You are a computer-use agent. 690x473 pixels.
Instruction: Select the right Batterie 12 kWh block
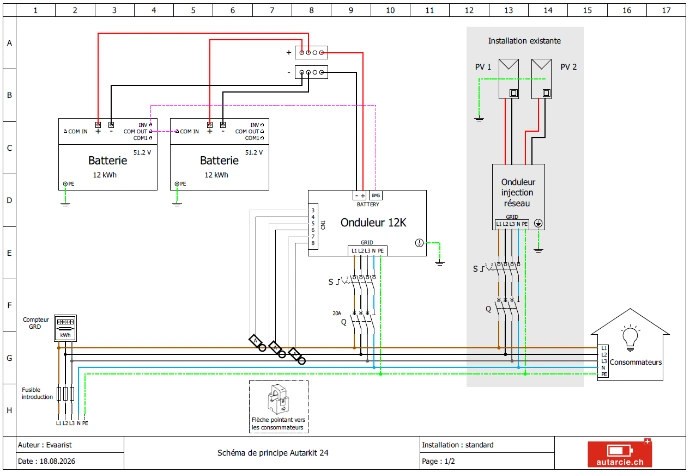tap(219, 154)
